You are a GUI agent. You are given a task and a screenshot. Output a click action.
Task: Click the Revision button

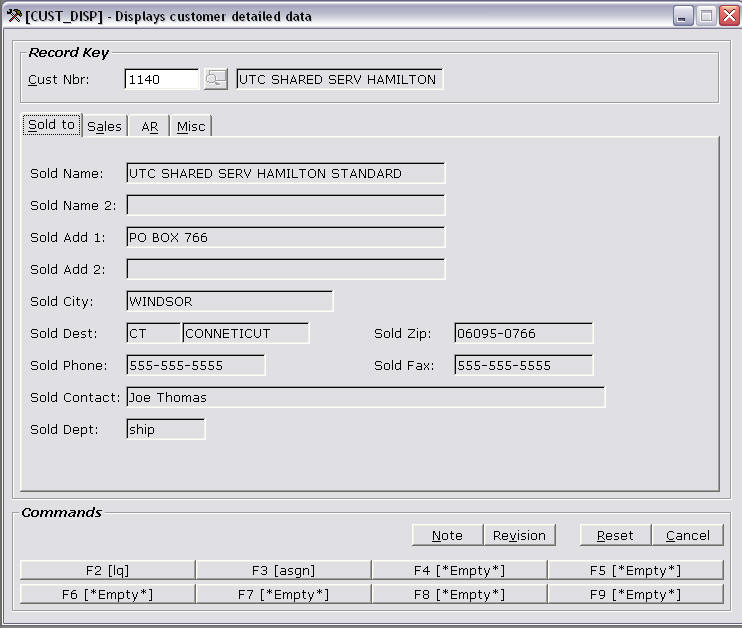tap(519, 535)
